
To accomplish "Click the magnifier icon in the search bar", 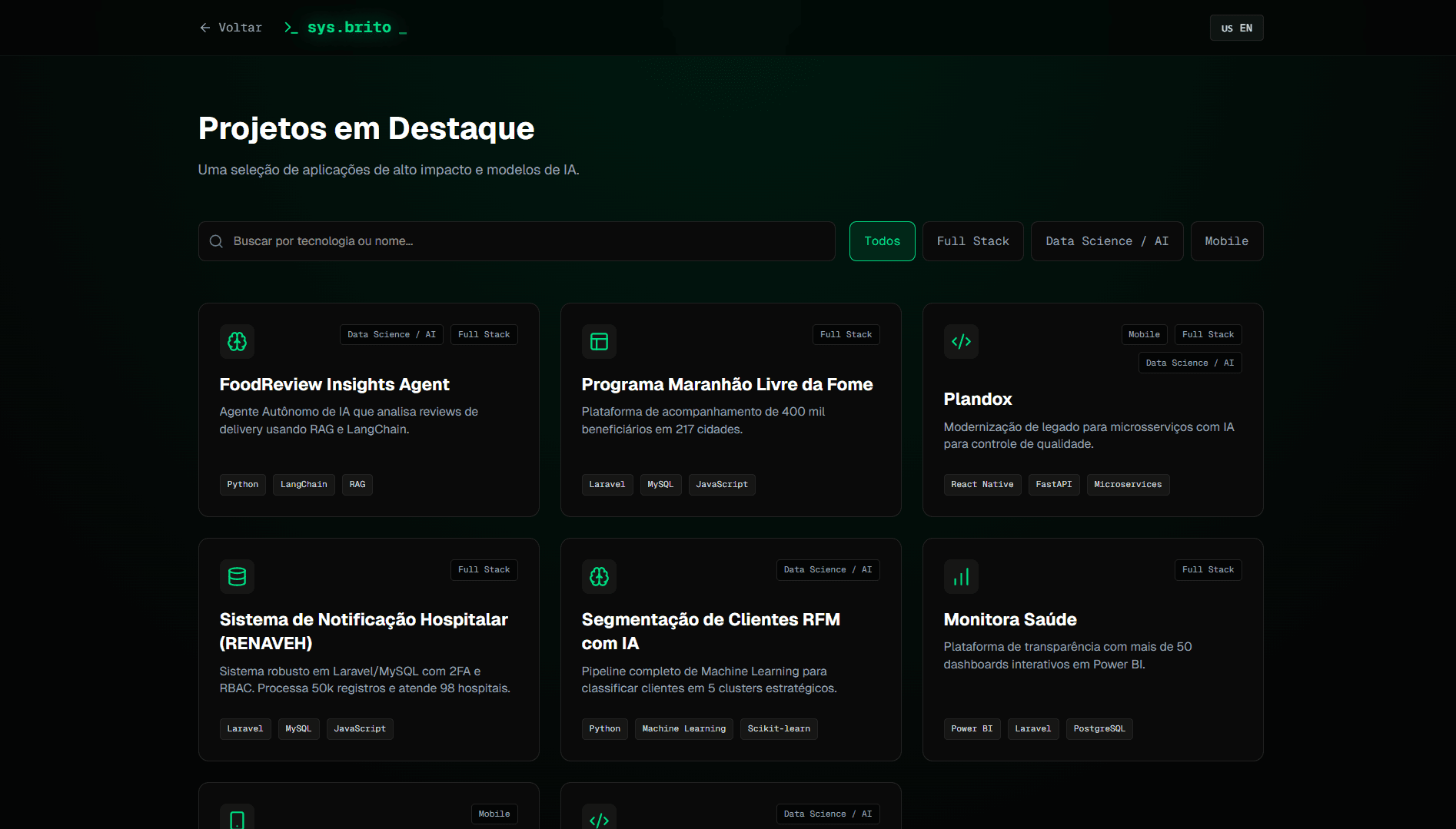I will pyautogui.click(x=217, y=241).
